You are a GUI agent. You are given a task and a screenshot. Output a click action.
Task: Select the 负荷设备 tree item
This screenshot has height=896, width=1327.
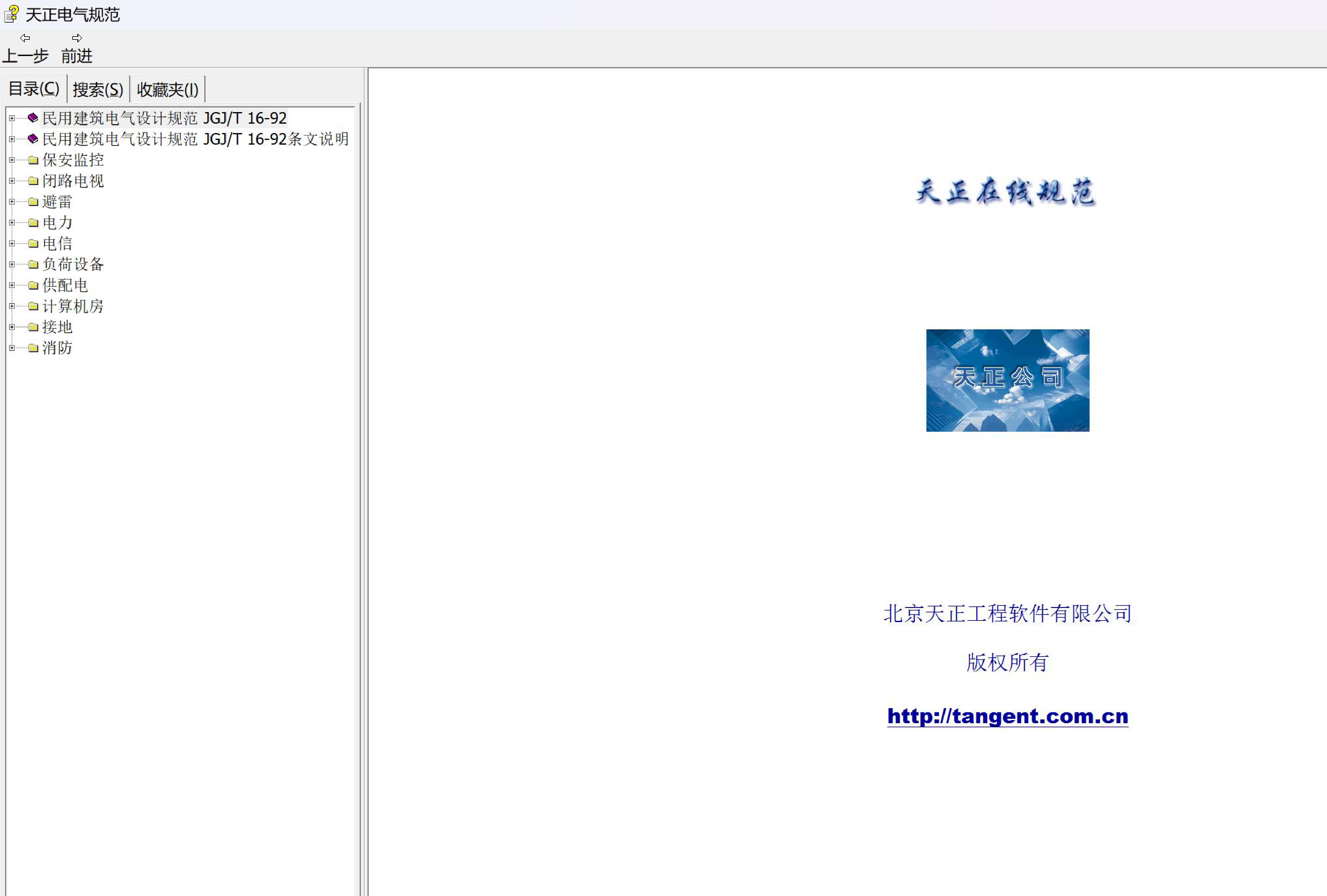(x=73, y=264)
